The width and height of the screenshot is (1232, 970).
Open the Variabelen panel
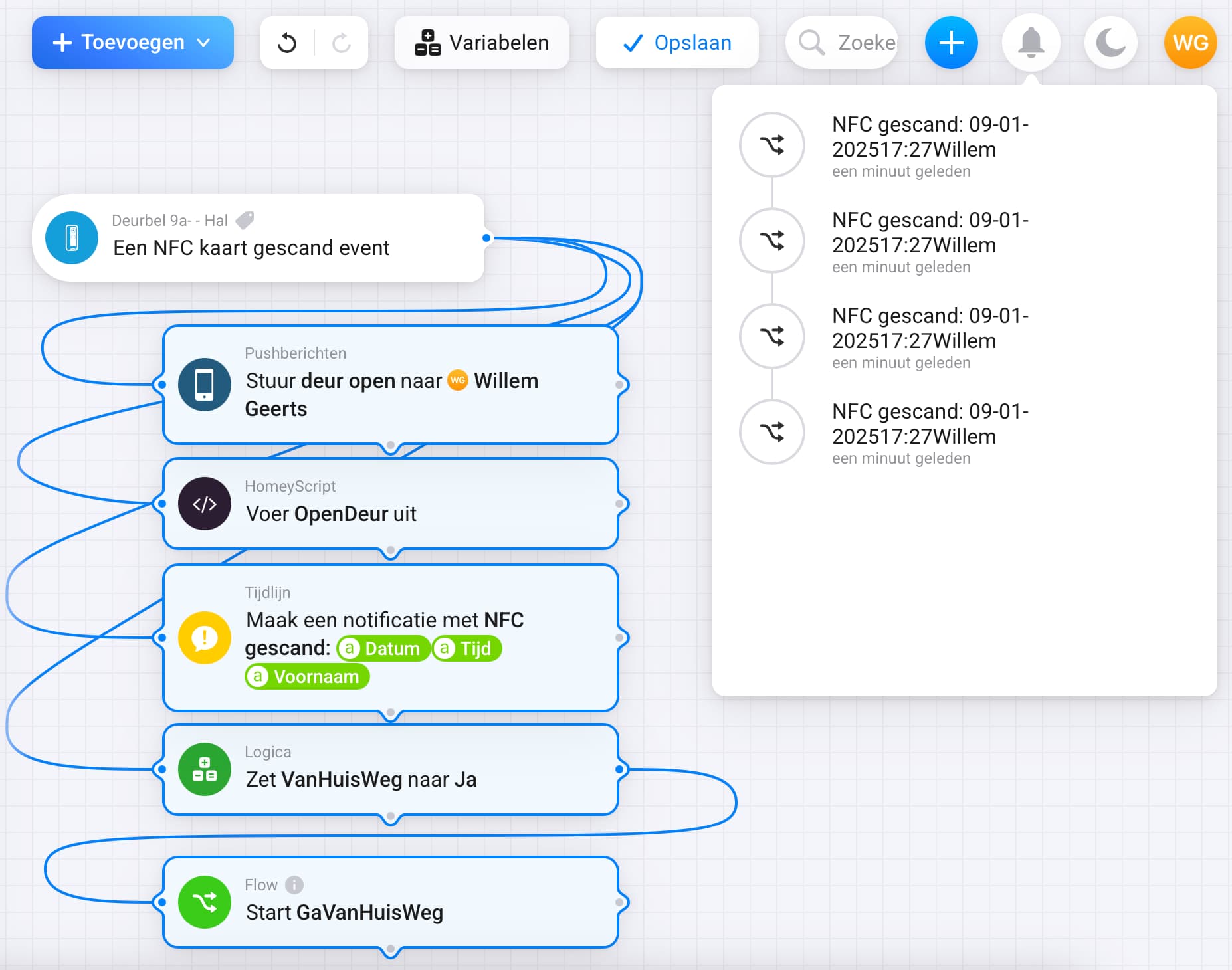tap(482, 43)
